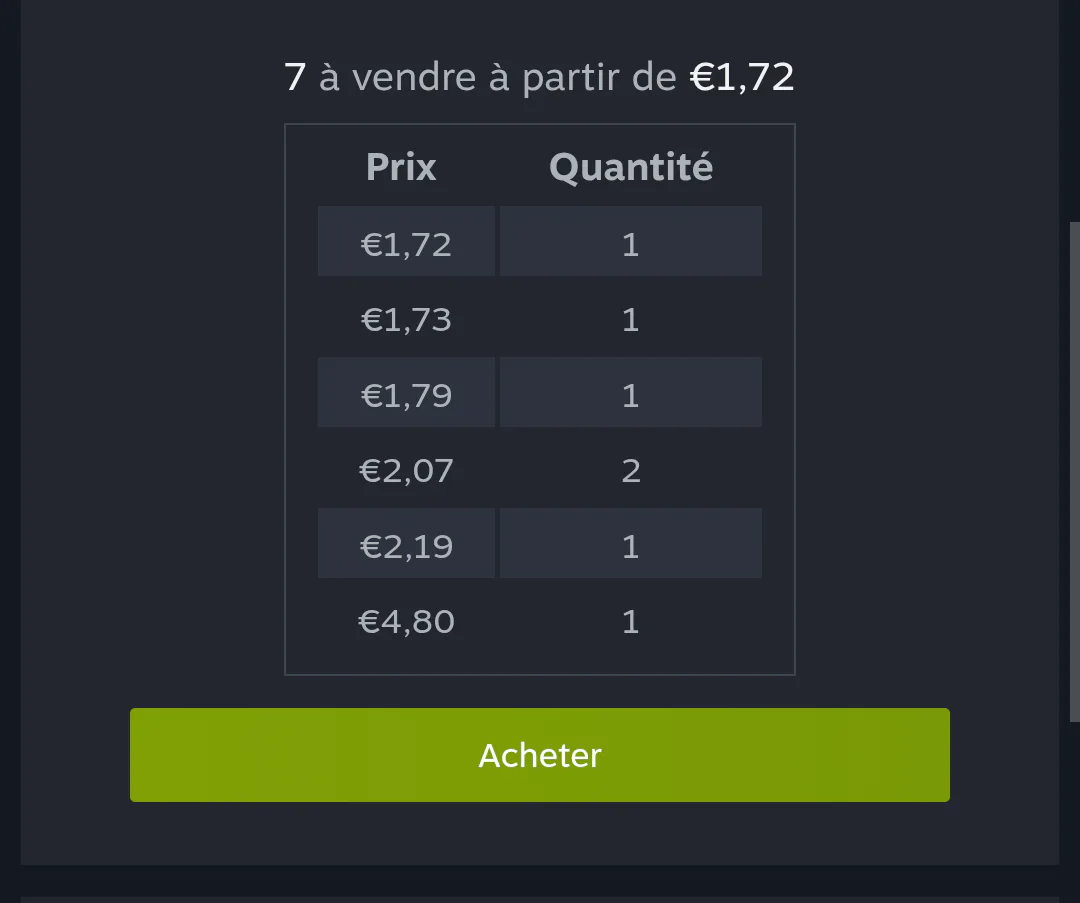Viewport: 1080px width, 903px height.
Task: Click quantity 1 in the €1,72 row
Action: coord(631,241)
